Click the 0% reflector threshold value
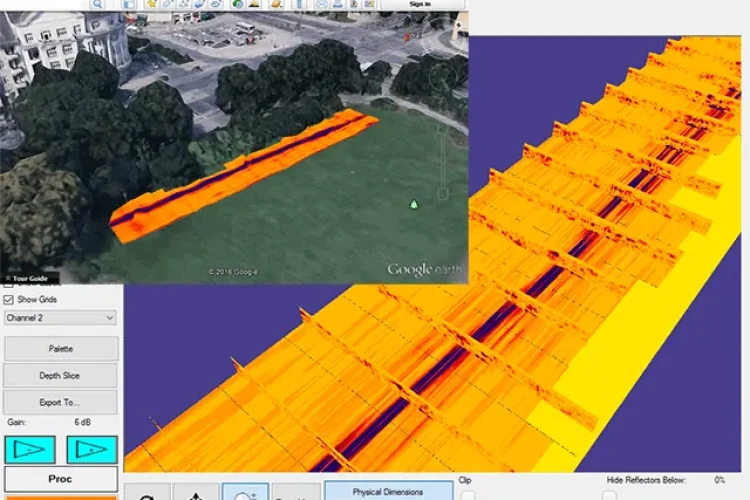Image resolution: width=750 pixels, height=500 pixels. click(719, 480)
